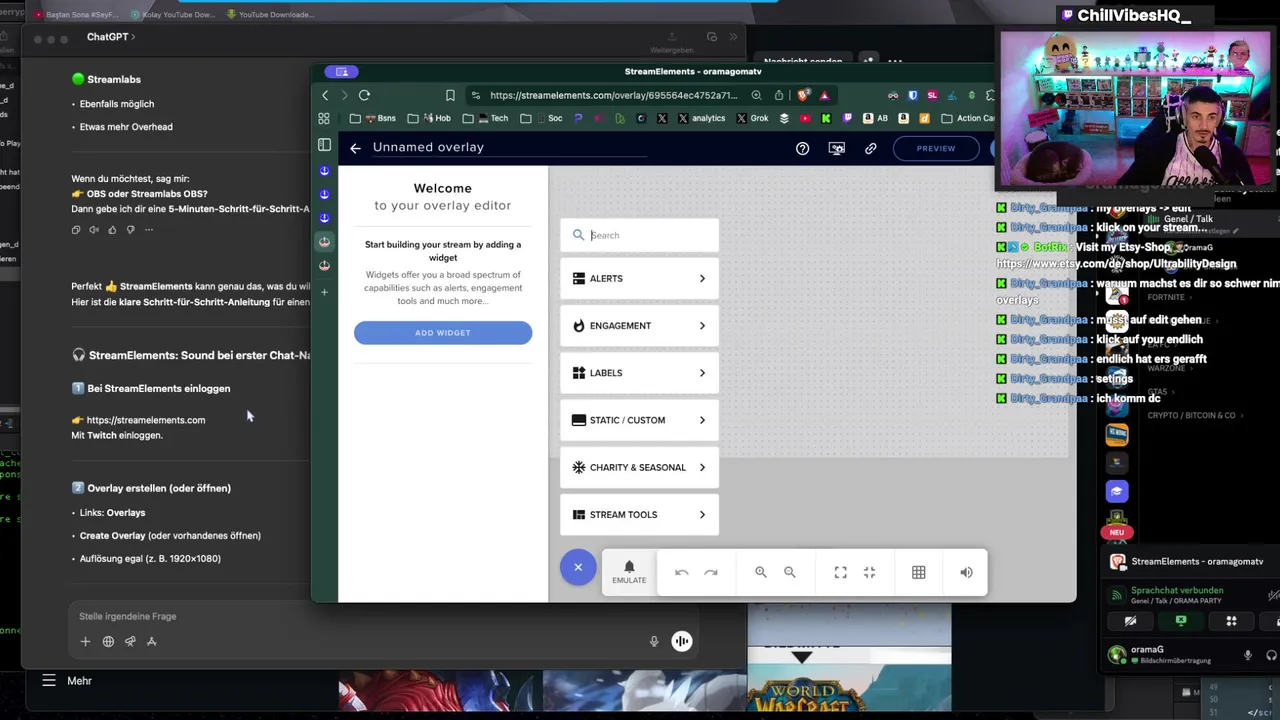This screenshot has height=720, width=1280.
Task: Undo the last overlay edit
Action: pyautogui.click(x=682, y=572)
